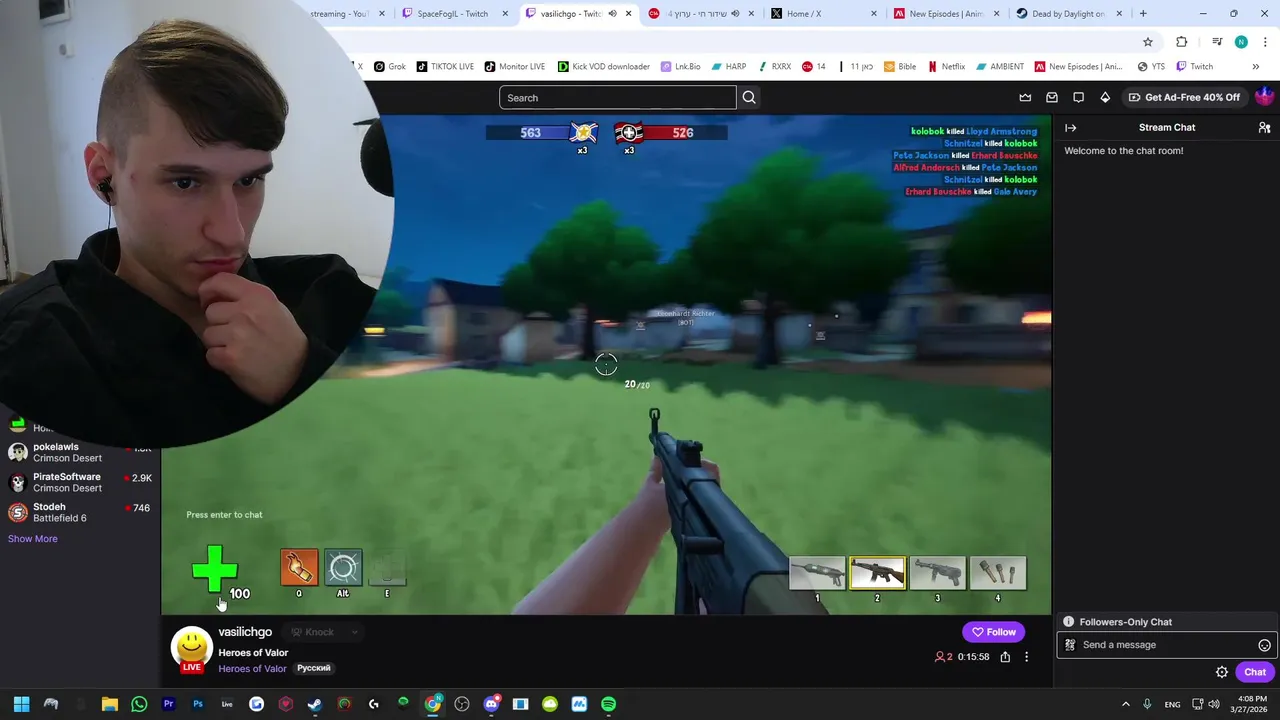Image resolution: width=1280 pixels, height=720 pixels.
Task: Open the Netflix bookmark
Action: pos(946,67)
